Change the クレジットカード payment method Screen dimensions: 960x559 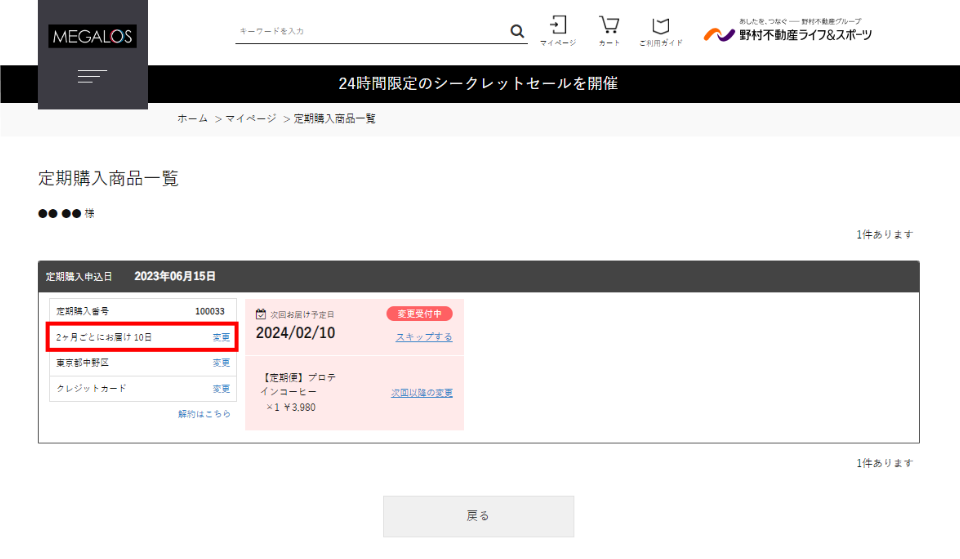pyautogui.click(x=221, y=389)
